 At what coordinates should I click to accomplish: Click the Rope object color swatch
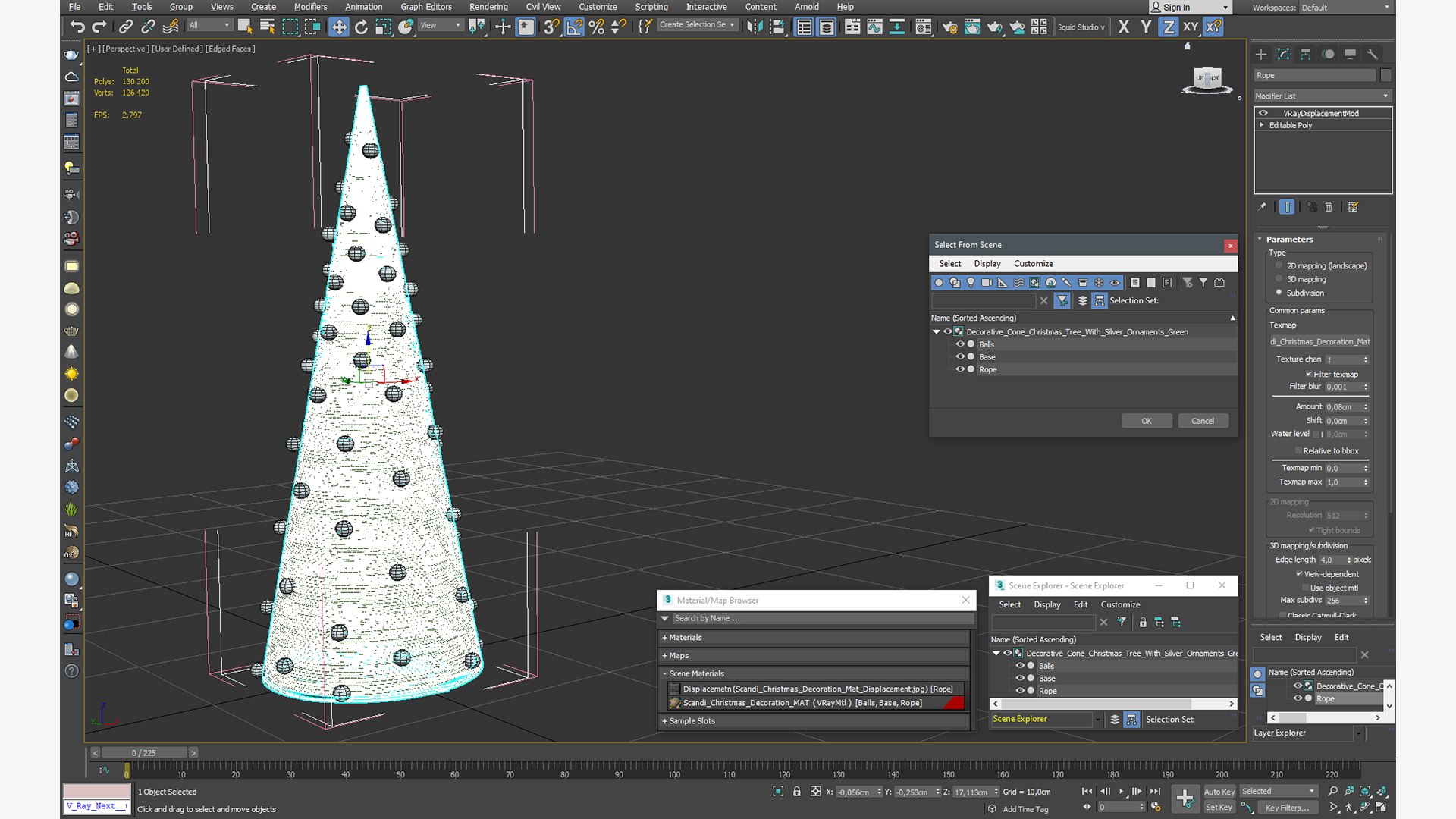click(1386, 75)
